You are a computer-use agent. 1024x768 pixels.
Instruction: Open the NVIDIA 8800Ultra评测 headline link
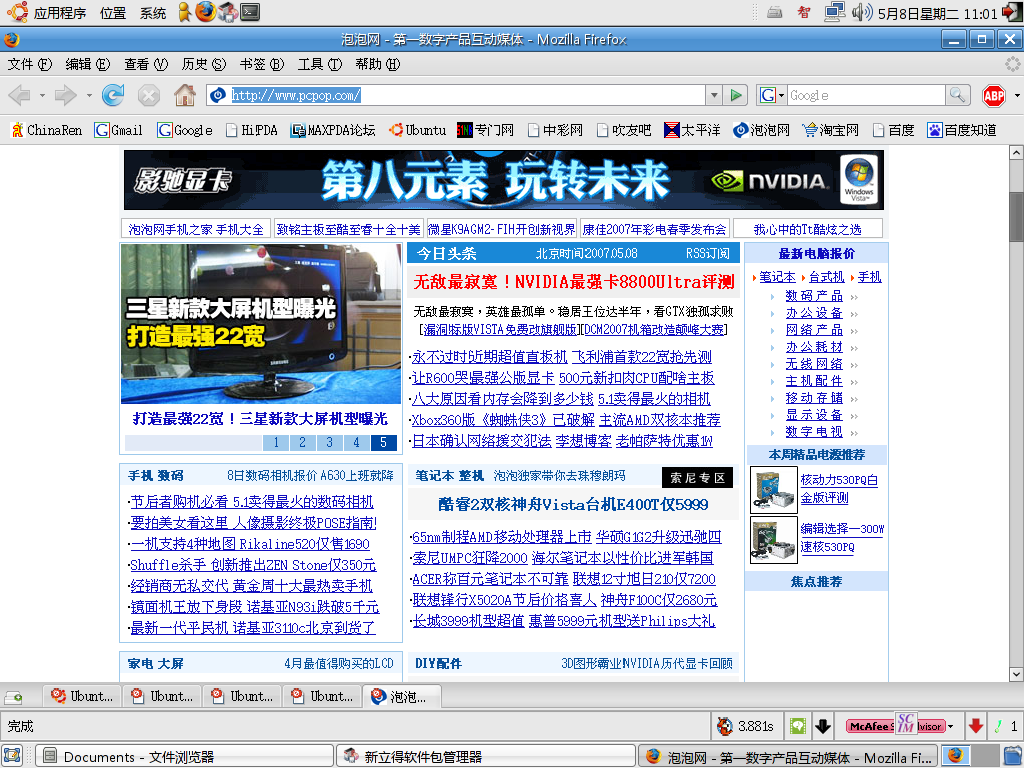point(574,281)
